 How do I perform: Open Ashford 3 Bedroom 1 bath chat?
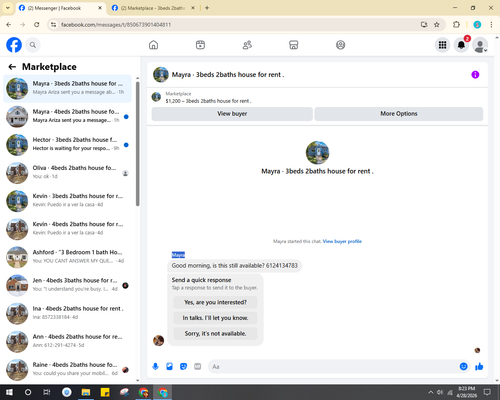68,257
